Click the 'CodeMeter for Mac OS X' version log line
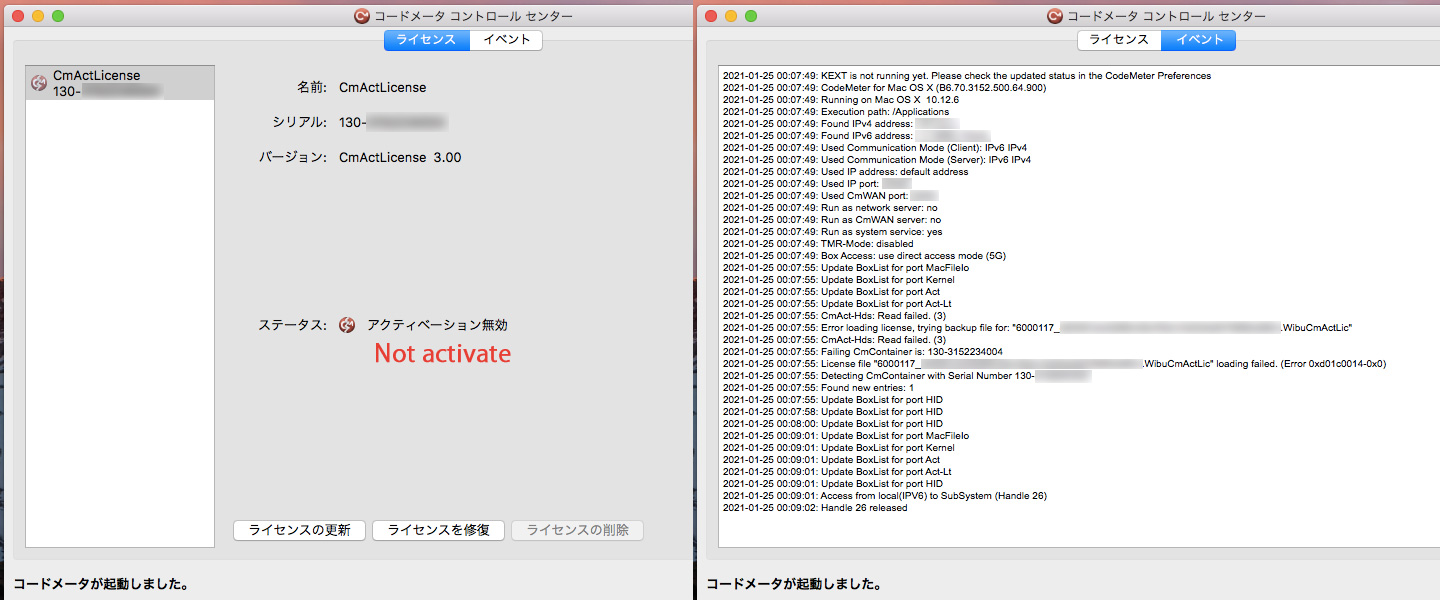 [x=884, y=88]
